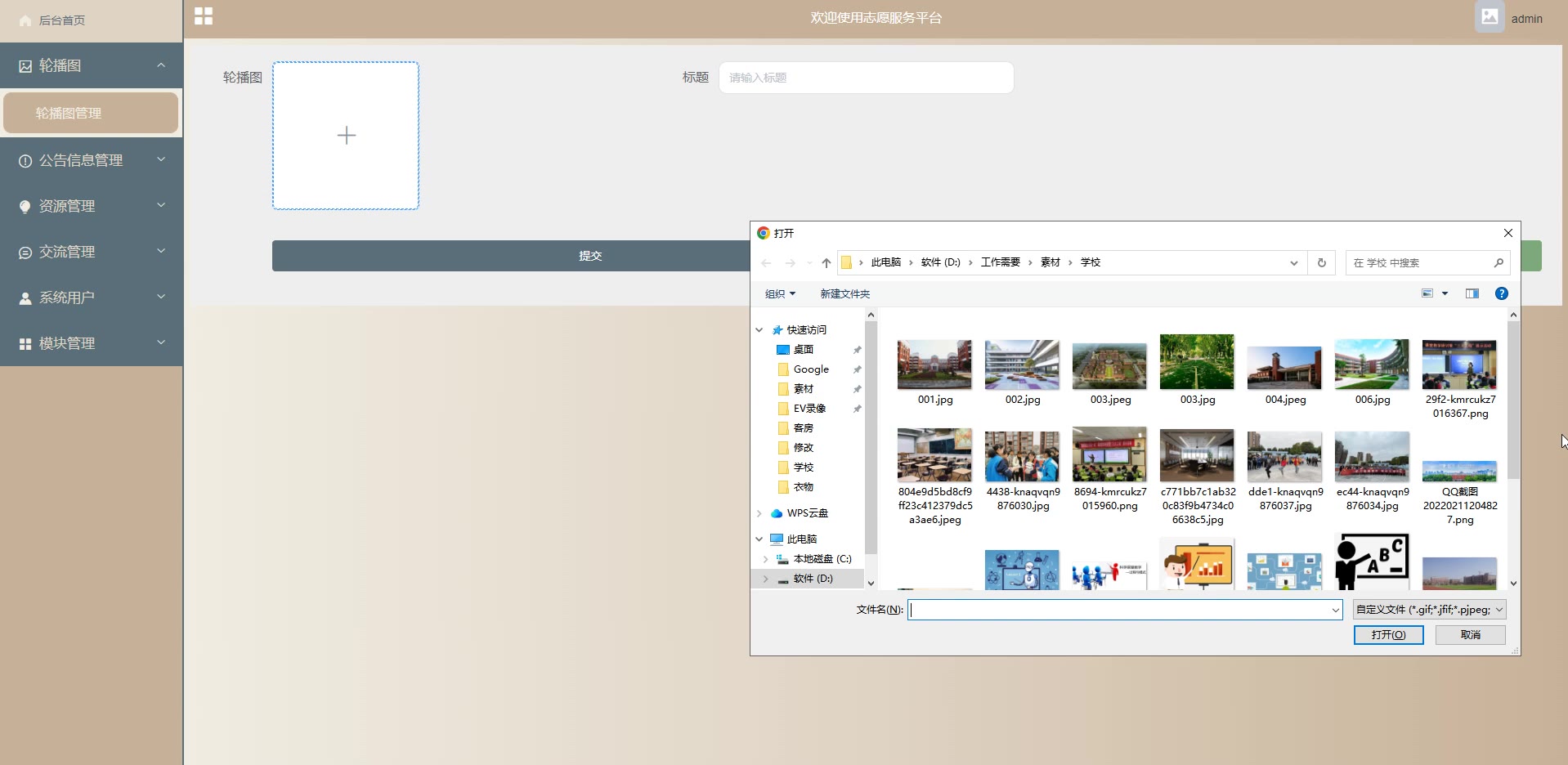The width and height of the screenshot is (1568, 765).
Task: Go to 后台首页 in sidebar
Action: point(61,20)
